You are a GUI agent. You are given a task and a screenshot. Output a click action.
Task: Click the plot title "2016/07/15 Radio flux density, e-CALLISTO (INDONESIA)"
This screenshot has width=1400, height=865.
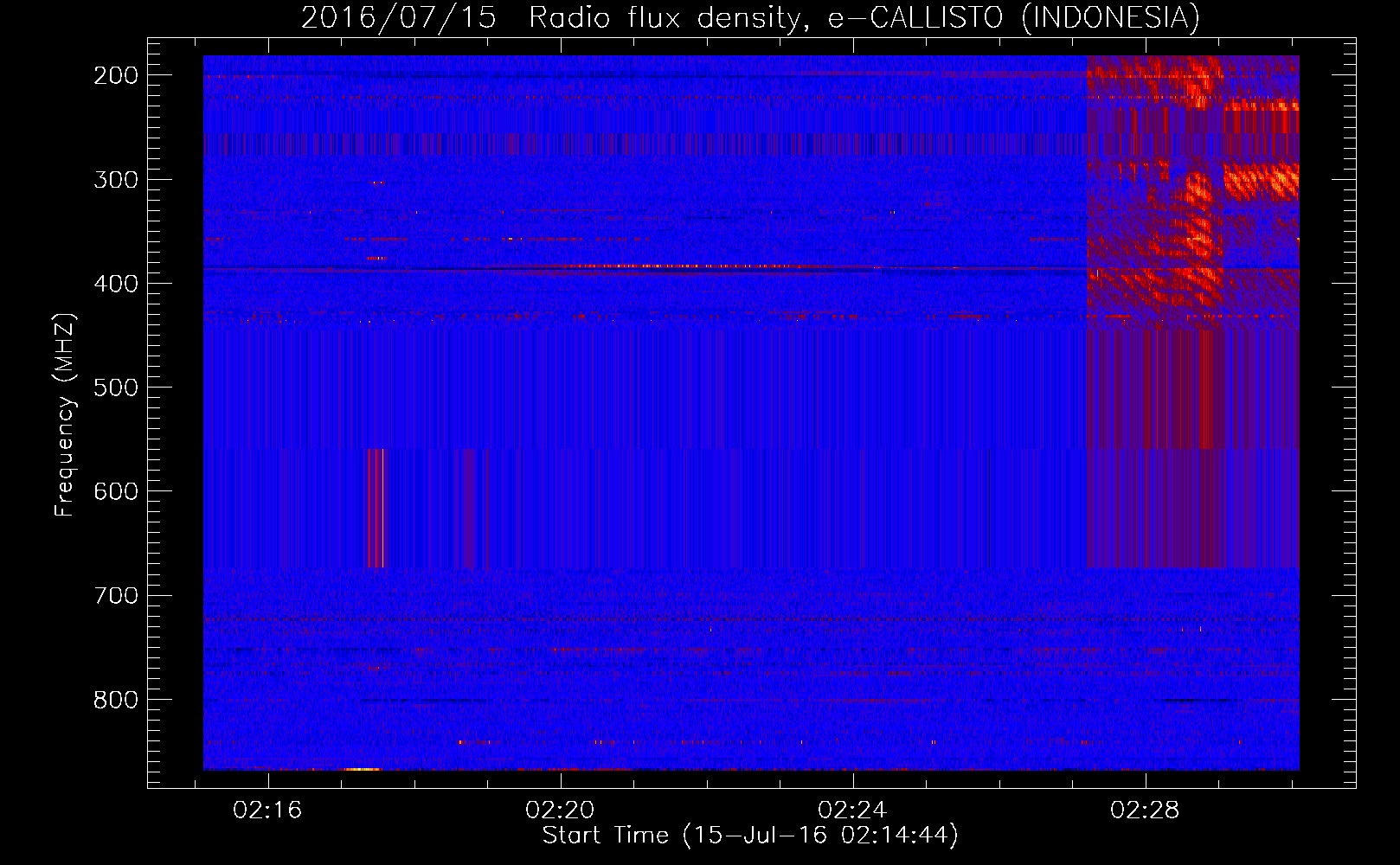click(x=750, y=17)
